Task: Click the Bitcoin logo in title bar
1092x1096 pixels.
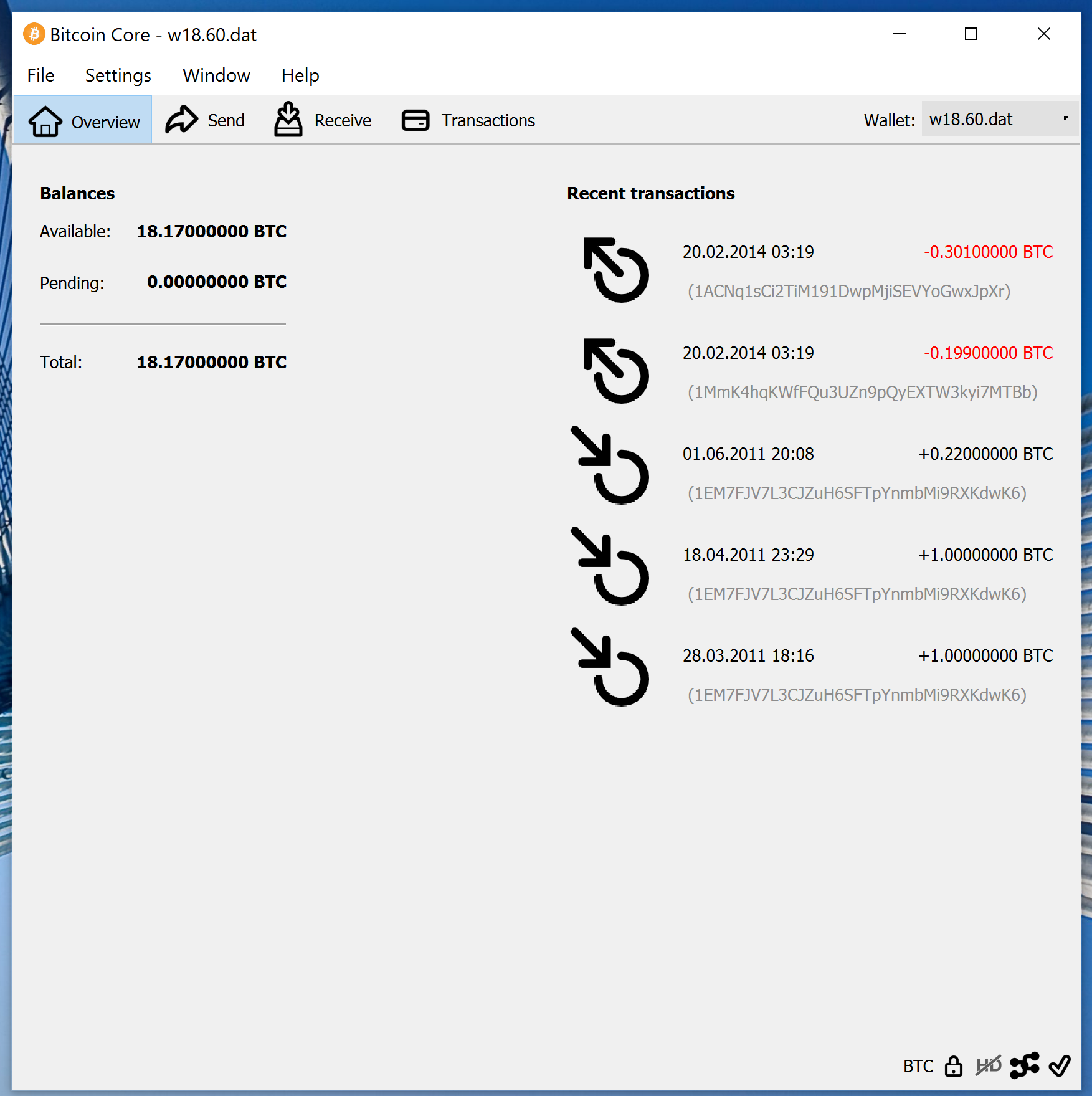Action: [x=34, y=34]
